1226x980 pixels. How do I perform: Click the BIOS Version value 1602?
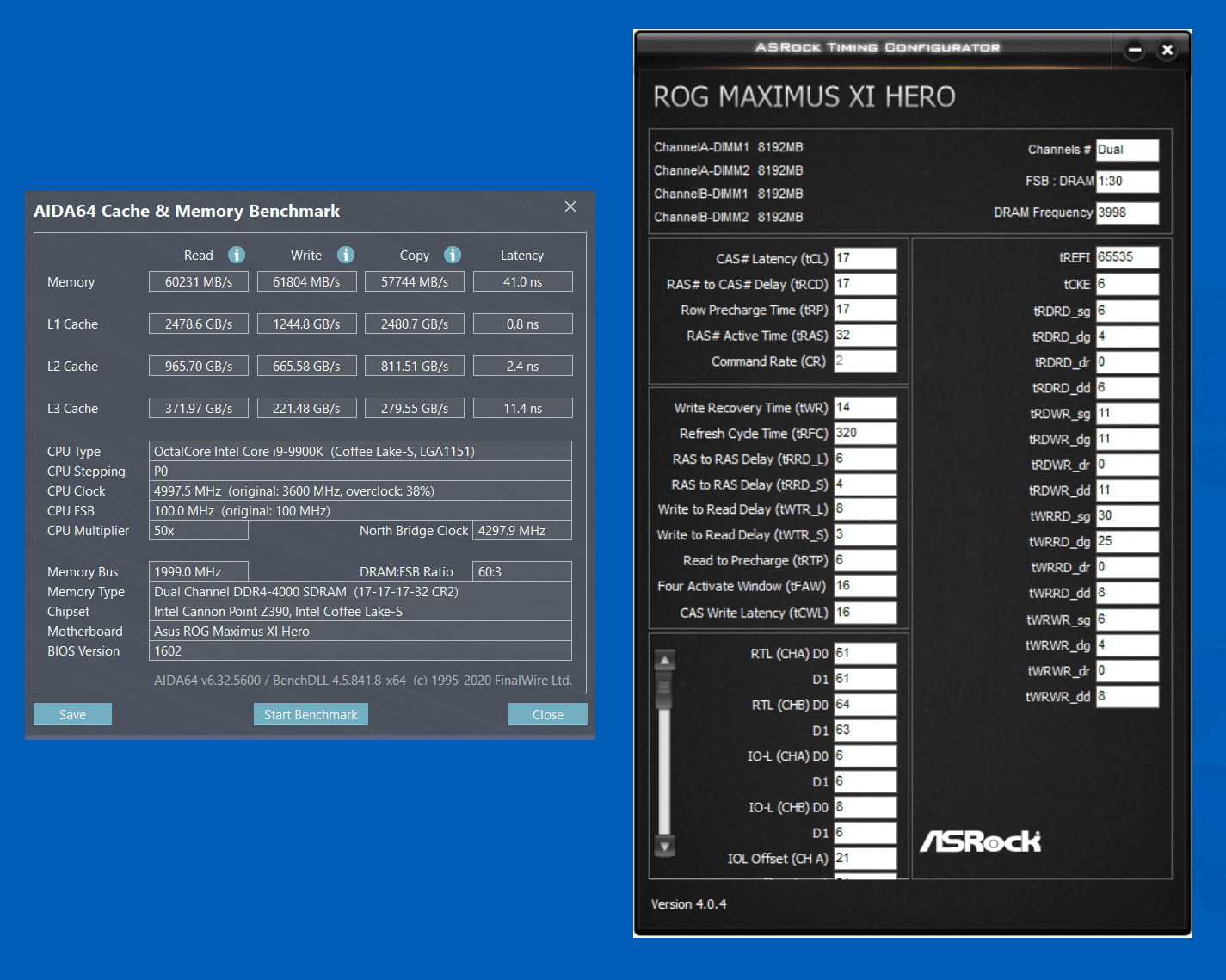coord(360,650)
